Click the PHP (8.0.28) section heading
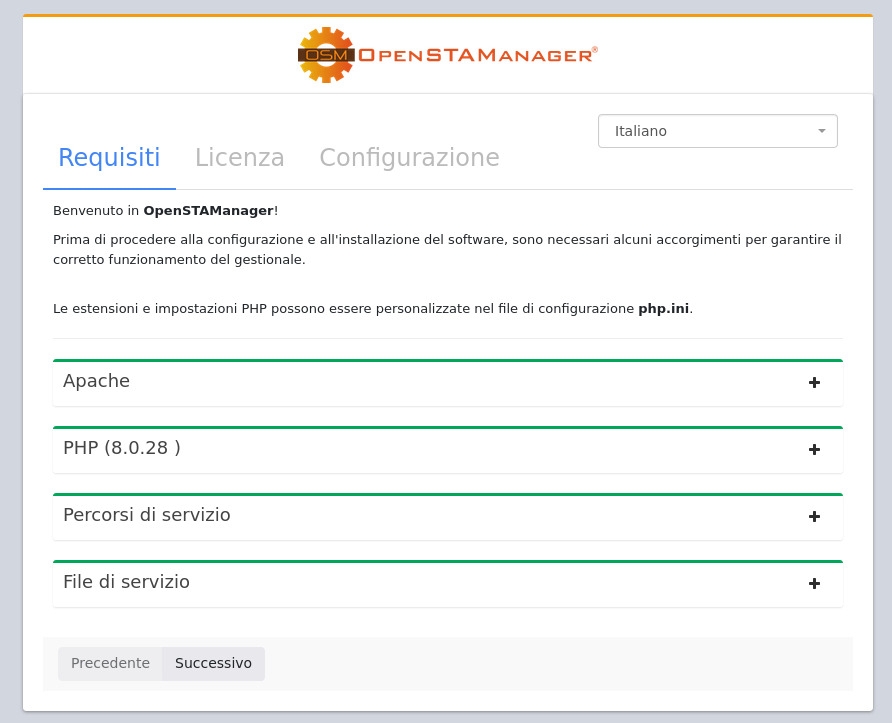The width and height of the screenshot is (892, 723). 121,448
